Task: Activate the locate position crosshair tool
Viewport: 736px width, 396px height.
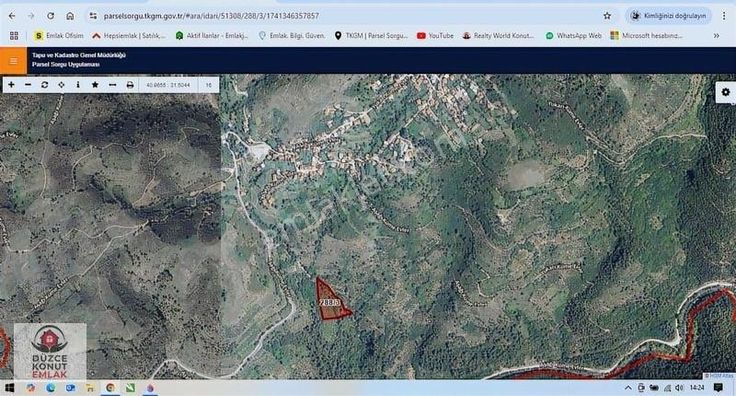Action: coord(61,85)
